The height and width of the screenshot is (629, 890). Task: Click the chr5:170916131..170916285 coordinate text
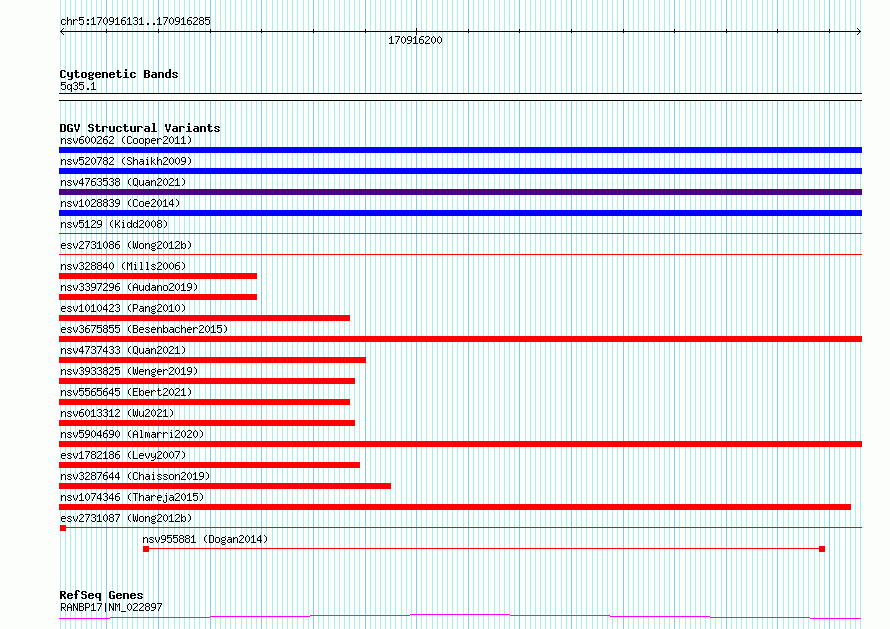(x=135, y=22)
